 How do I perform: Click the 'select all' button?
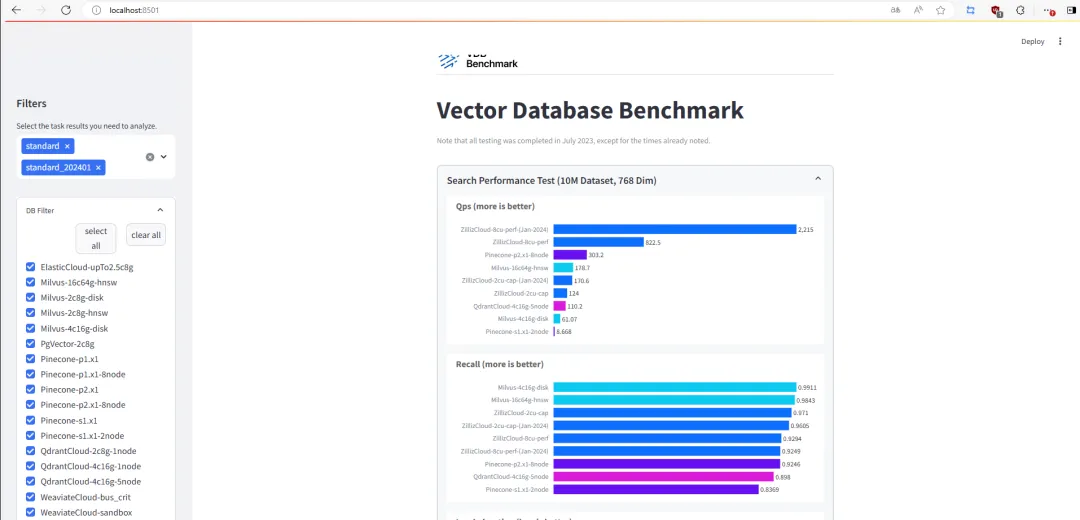point(96,238)
